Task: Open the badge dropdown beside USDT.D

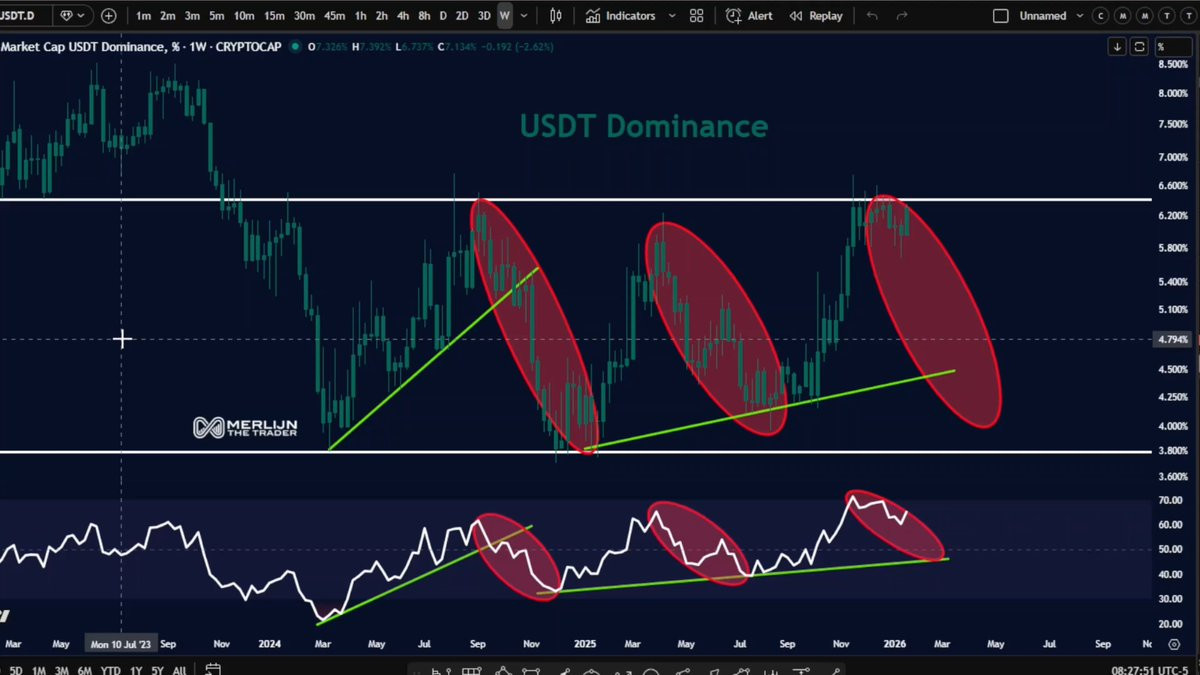Action: point(72,16)
